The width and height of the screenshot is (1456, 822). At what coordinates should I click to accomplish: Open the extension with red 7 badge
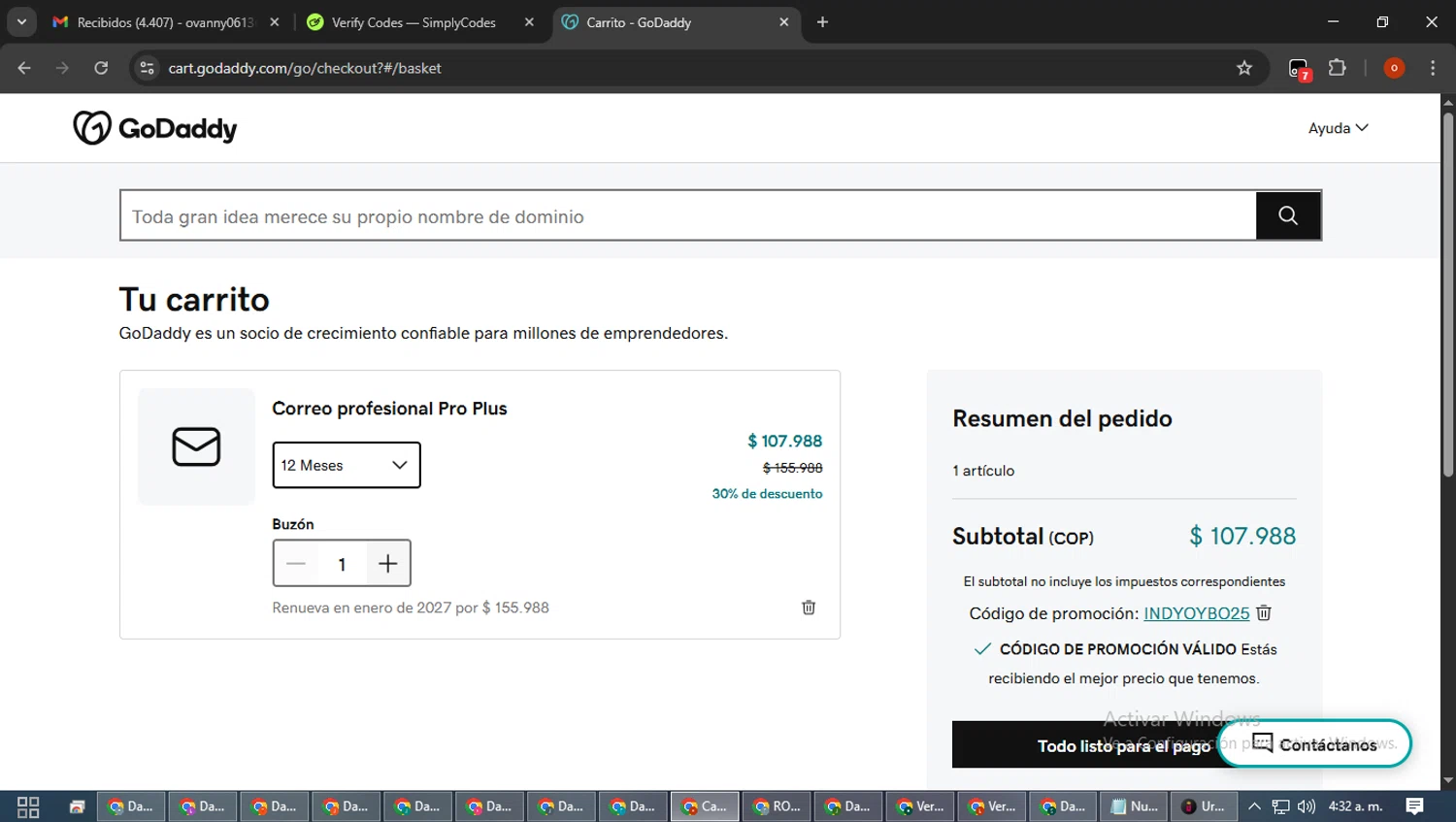1299,69
